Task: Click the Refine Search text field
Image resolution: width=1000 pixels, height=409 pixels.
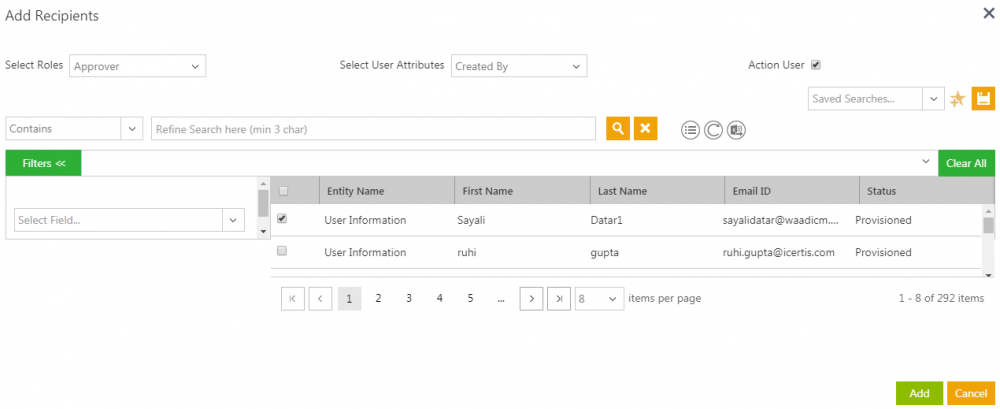Action: coord(375,129)
